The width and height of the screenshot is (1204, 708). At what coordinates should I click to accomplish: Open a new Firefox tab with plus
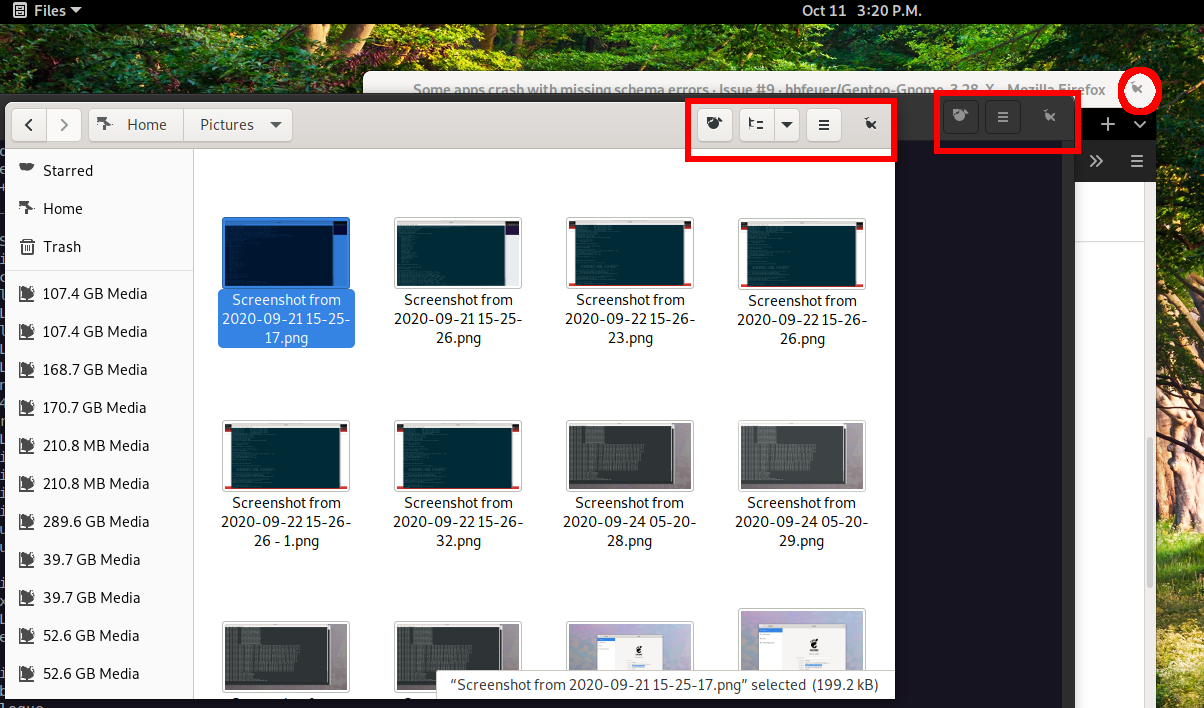(x=1108, y=124)
